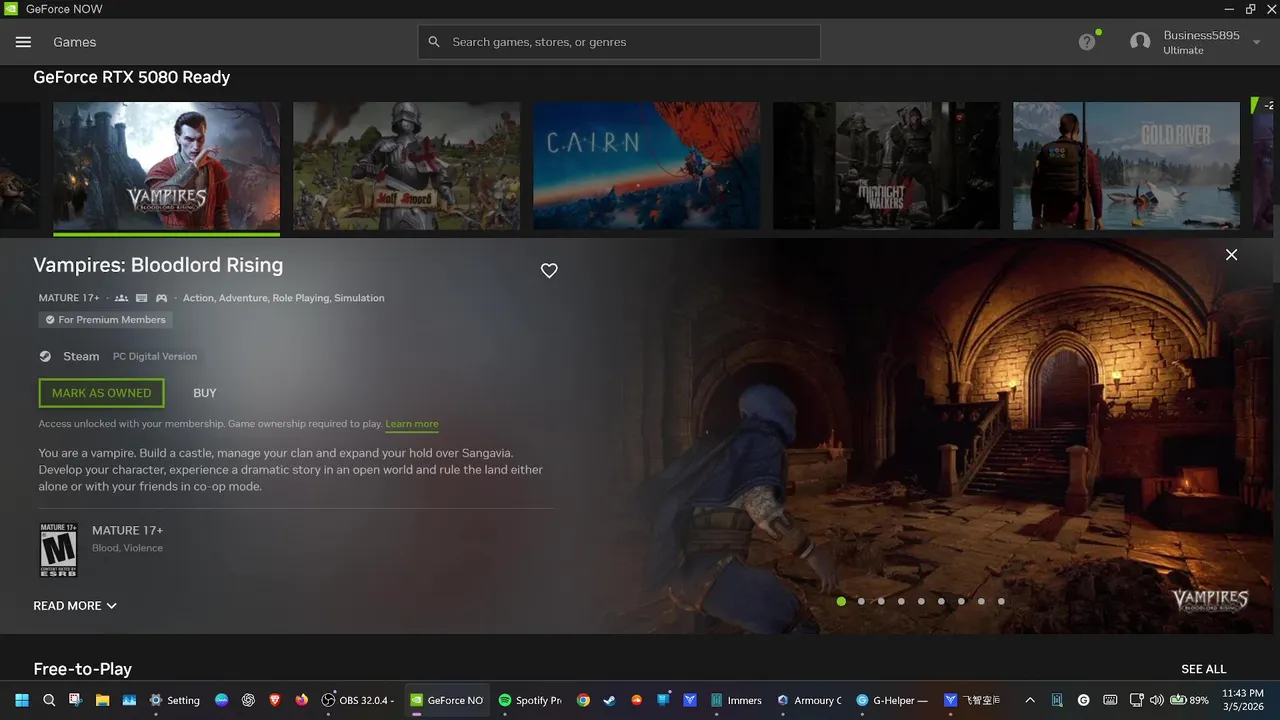Click the Steam store icon
This screenshot has height=720, width=1280.
[45, 356]
